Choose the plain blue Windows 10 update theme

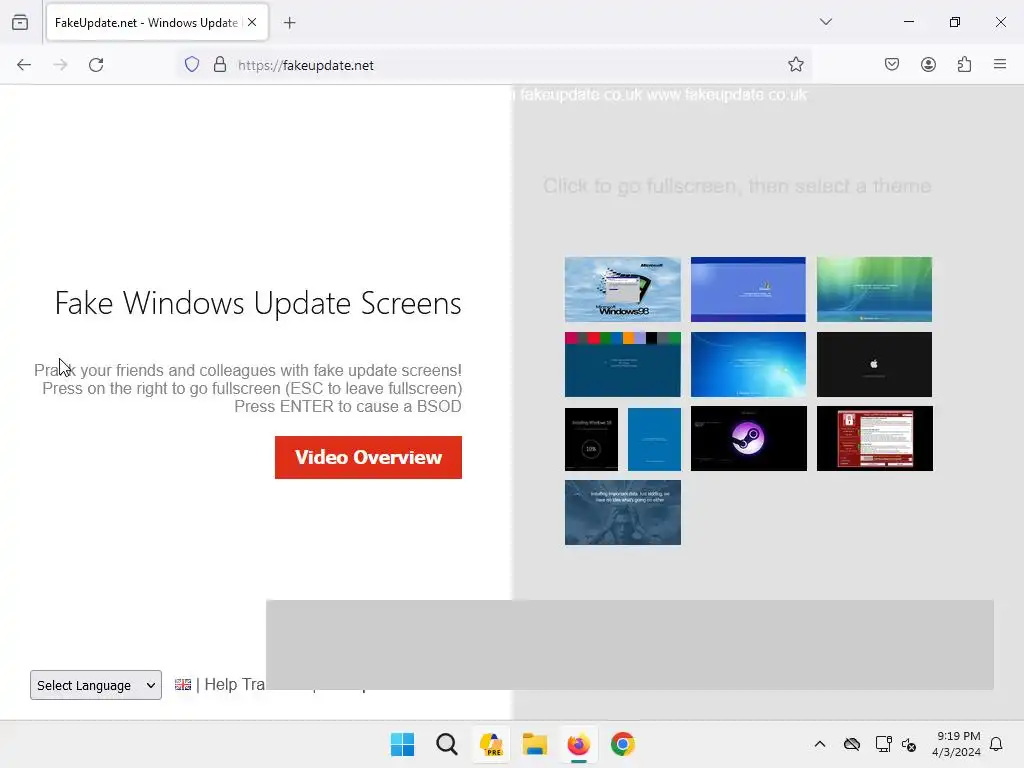(x=654, y=439)
